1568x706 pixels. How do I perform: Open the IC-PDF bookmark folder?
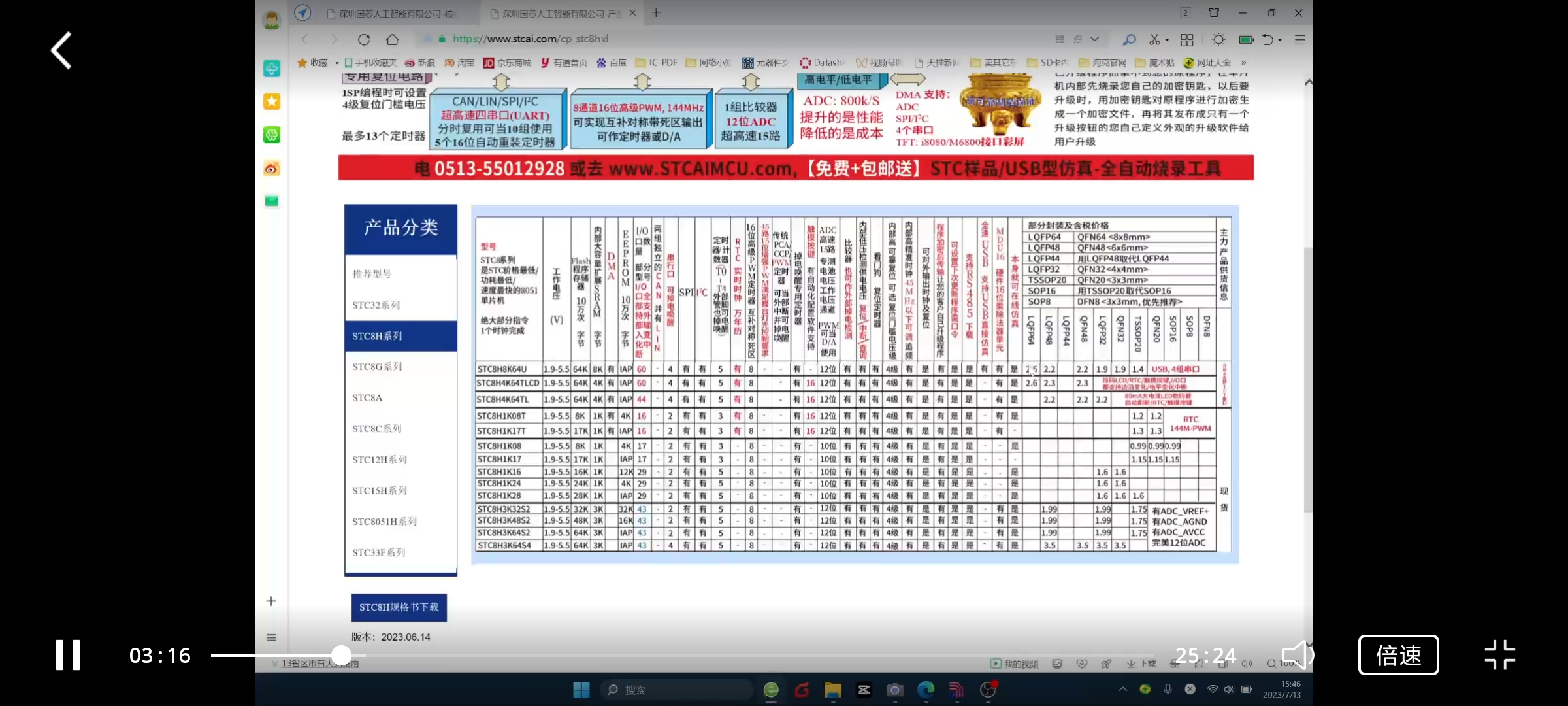[657, 63]
